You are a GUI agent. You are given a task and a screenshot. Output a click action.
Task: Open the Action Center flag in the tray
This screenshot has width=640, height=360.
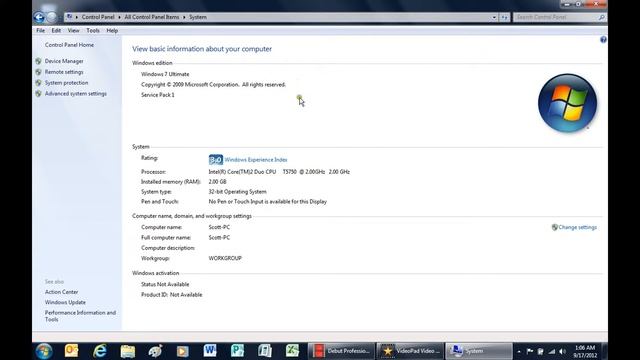(x=530, y=351)
